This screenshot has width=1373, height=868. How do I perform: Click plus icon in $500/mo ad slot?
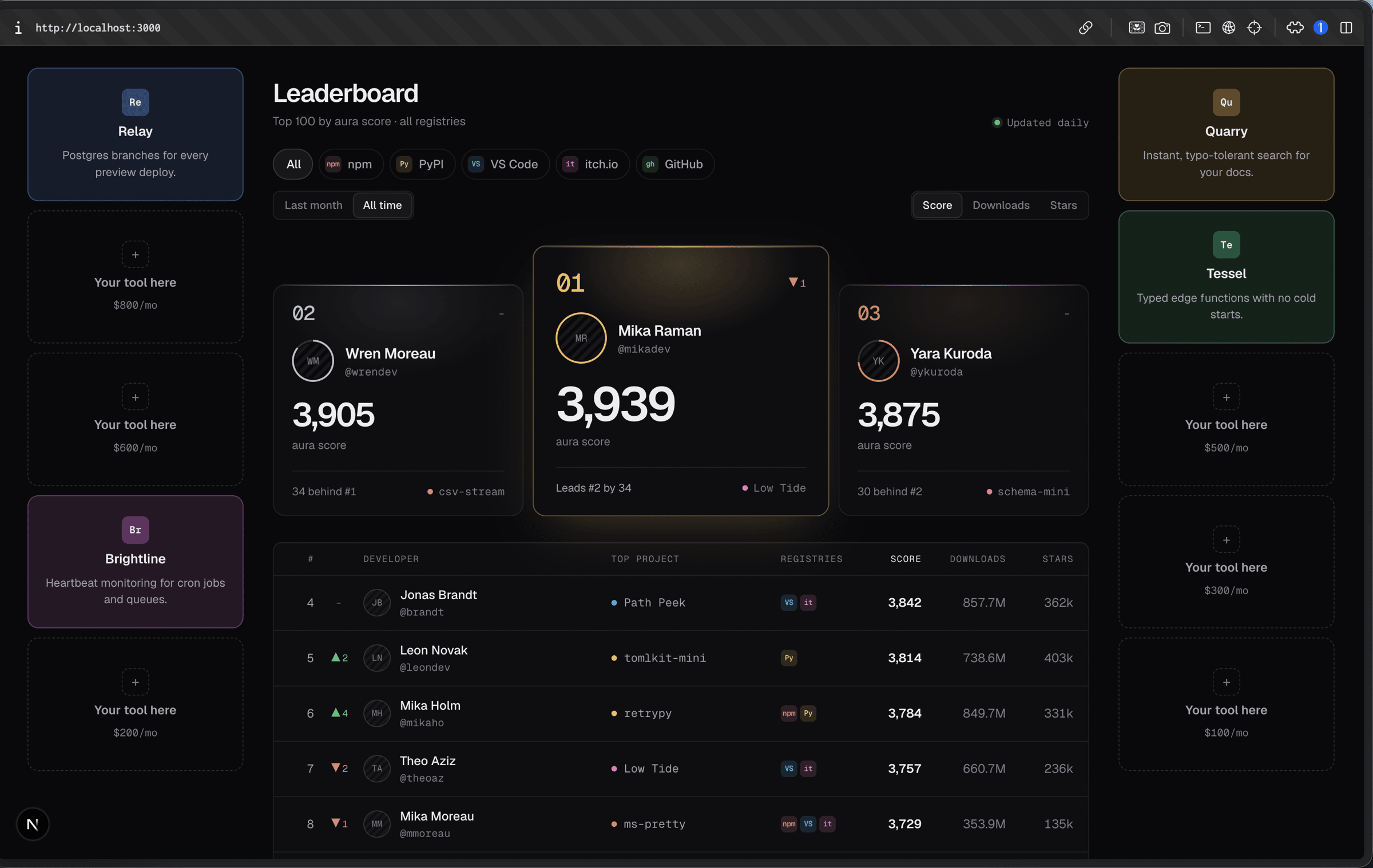click(x=1226, y=397)
